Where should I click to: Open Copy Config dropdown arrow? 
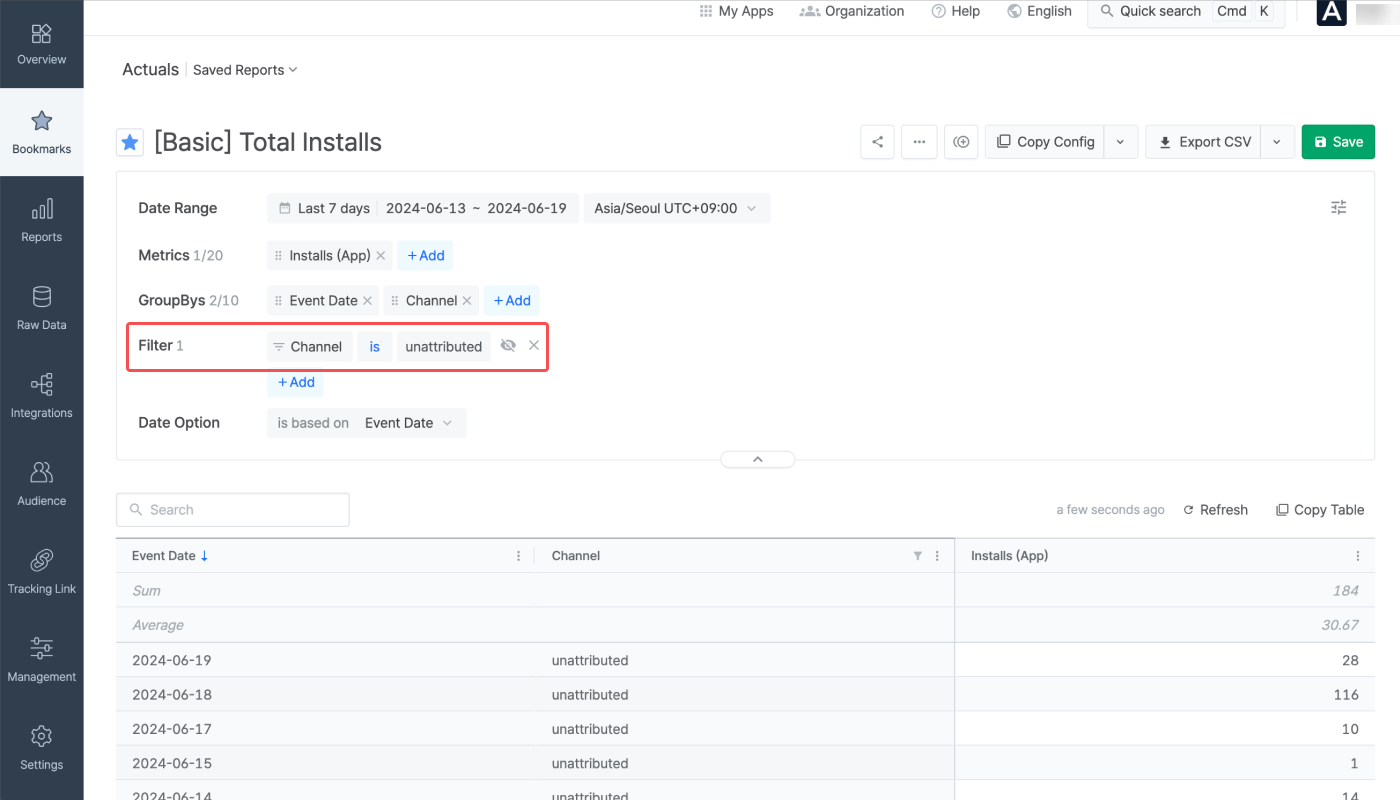1121,142
